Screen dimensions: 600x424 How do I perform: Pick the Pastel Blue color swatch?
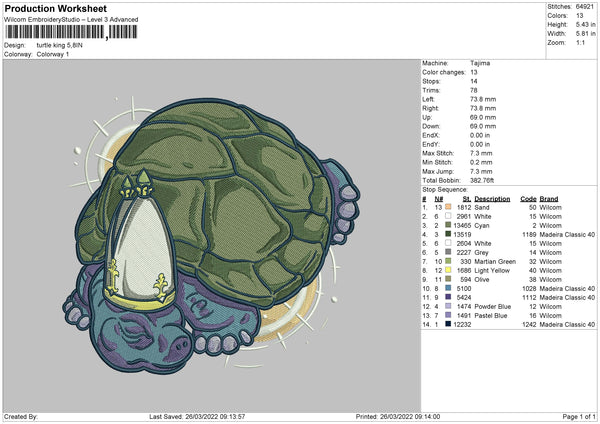coord(448,315)
